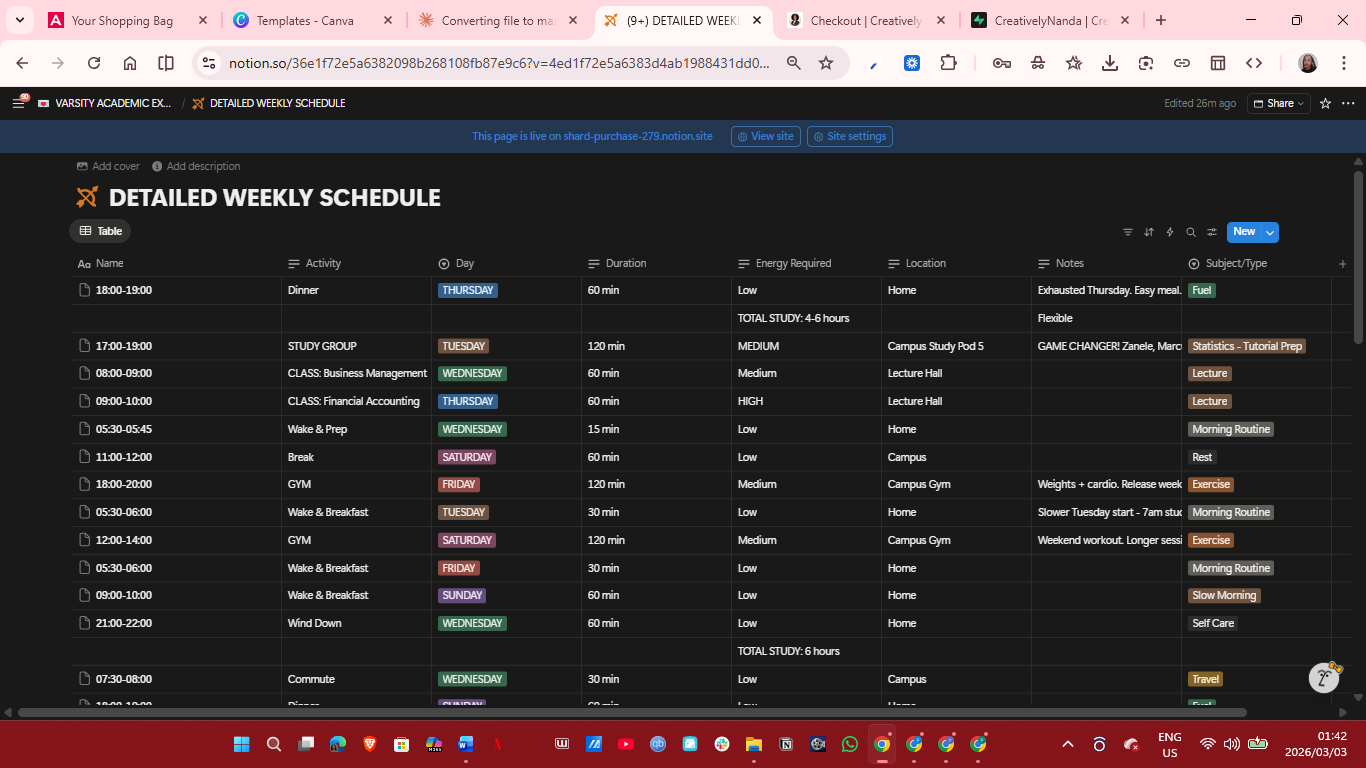Bookmark this page using the address bar star

tap(826, 62)
